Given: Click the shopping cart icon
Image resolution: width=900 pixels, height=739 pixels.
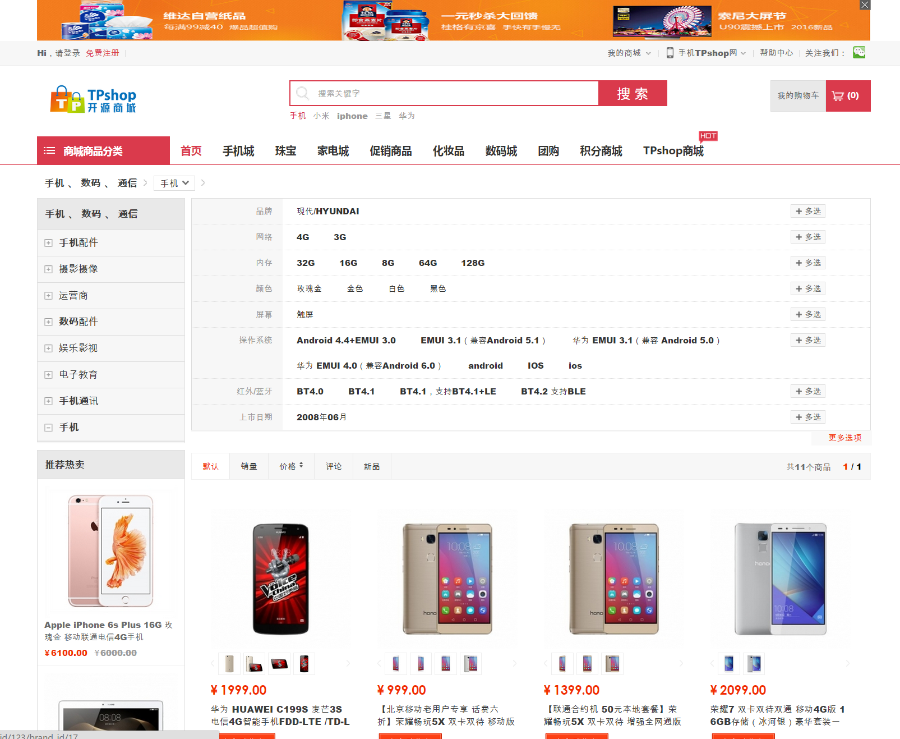Looking at the screenshot, I should tap(837, 96).
